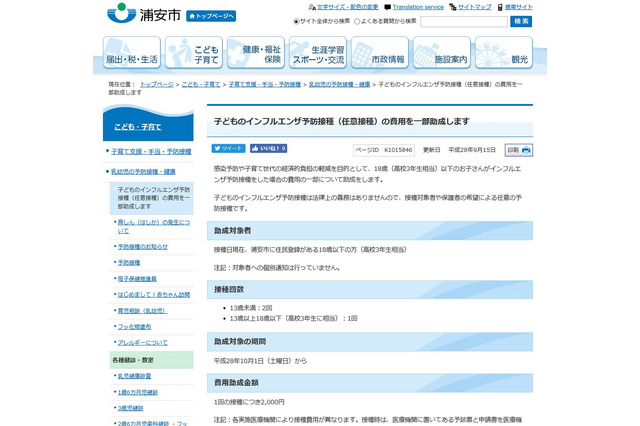The height and width of the screenshot is (426, 640).
Task: Click the 平成28年9月15日 update date
Action: click(x=472, y=150)
